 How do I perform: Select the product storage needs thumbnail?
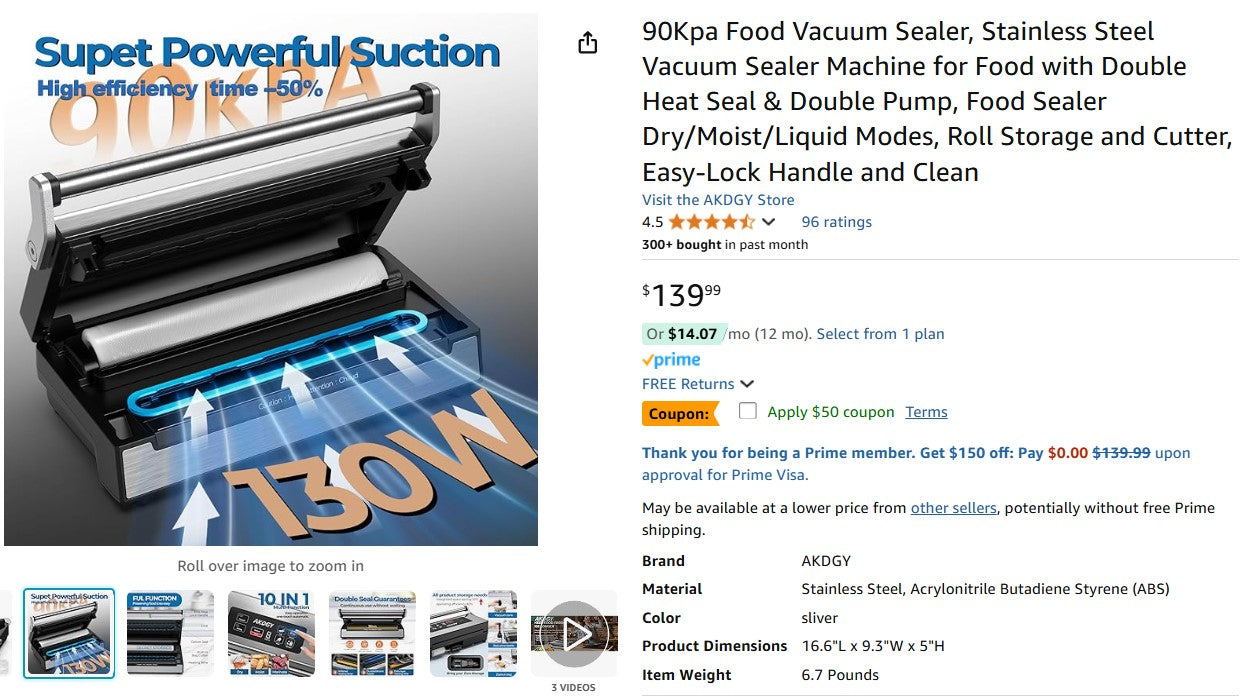point(473,633)
